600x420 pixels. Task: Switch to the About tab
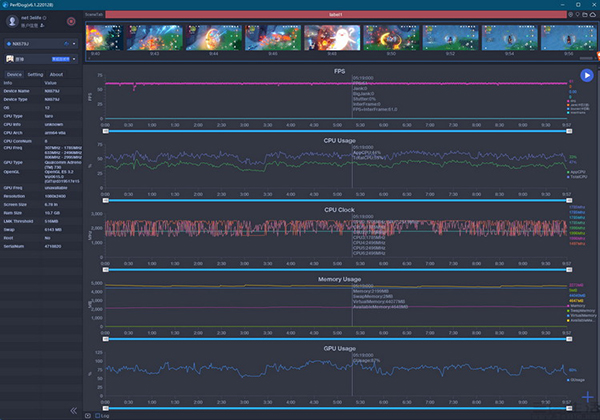coord(56,74)
